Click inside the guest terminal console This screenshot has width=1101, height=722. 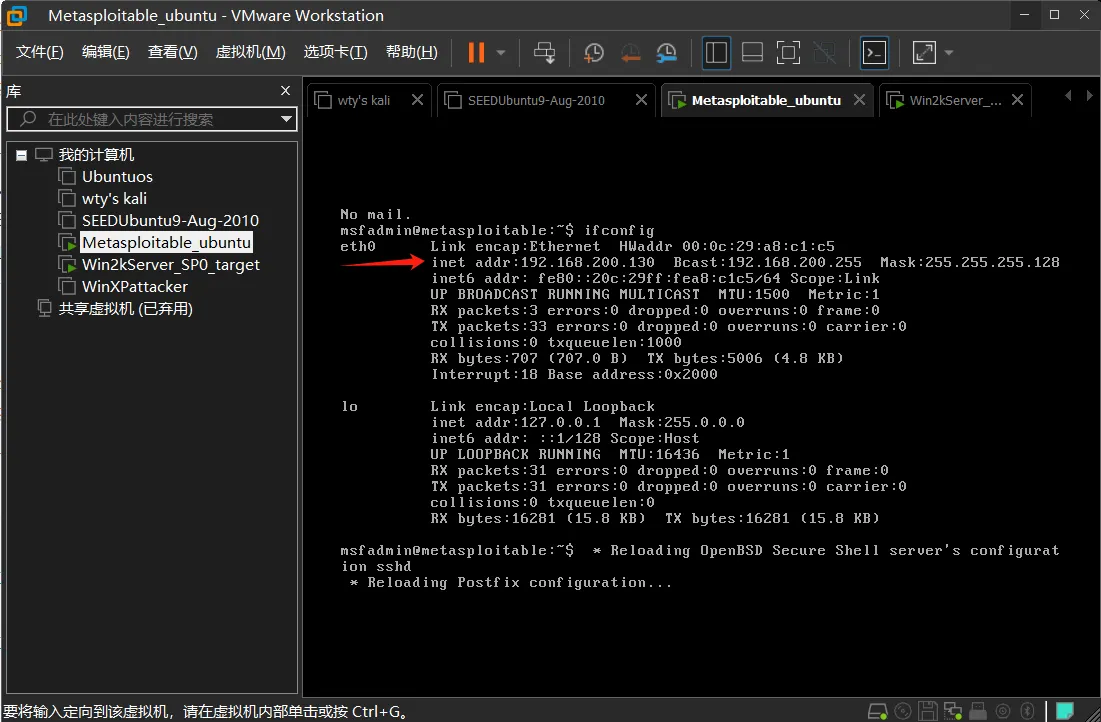coord(701,407)
